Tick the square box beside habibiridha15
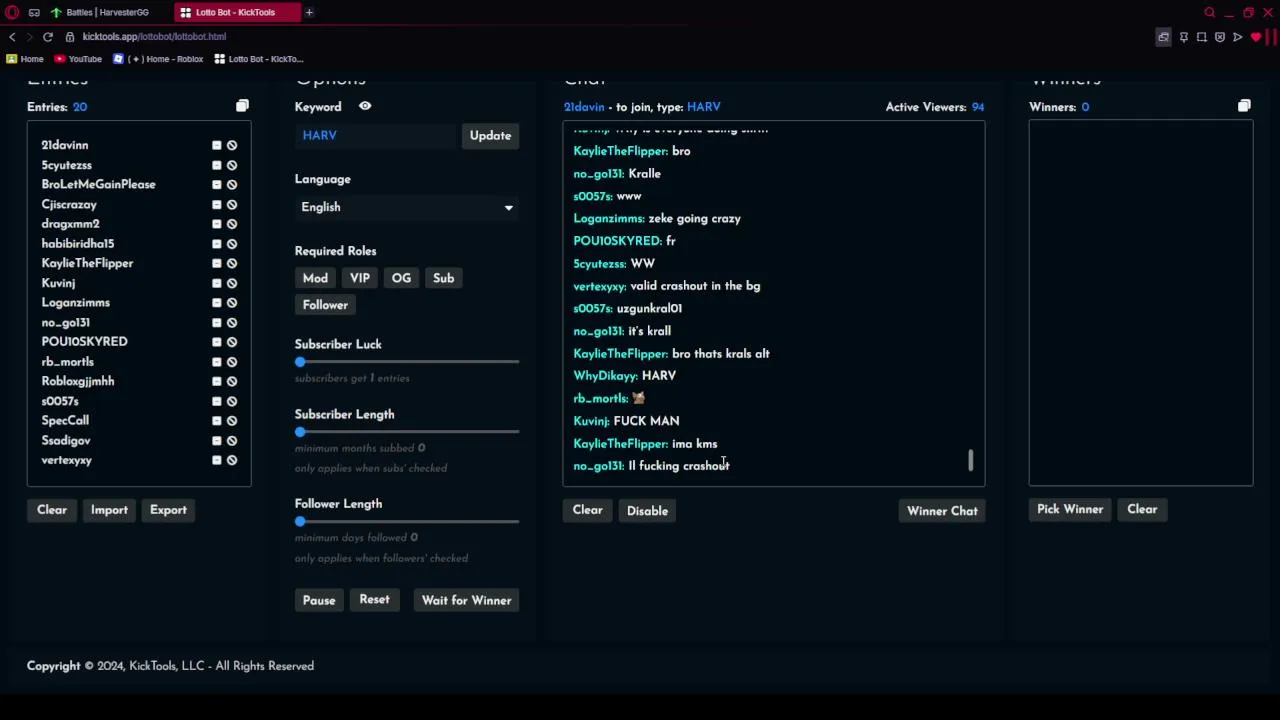The height and width of the screenshot is (720, 1280). 216,244
